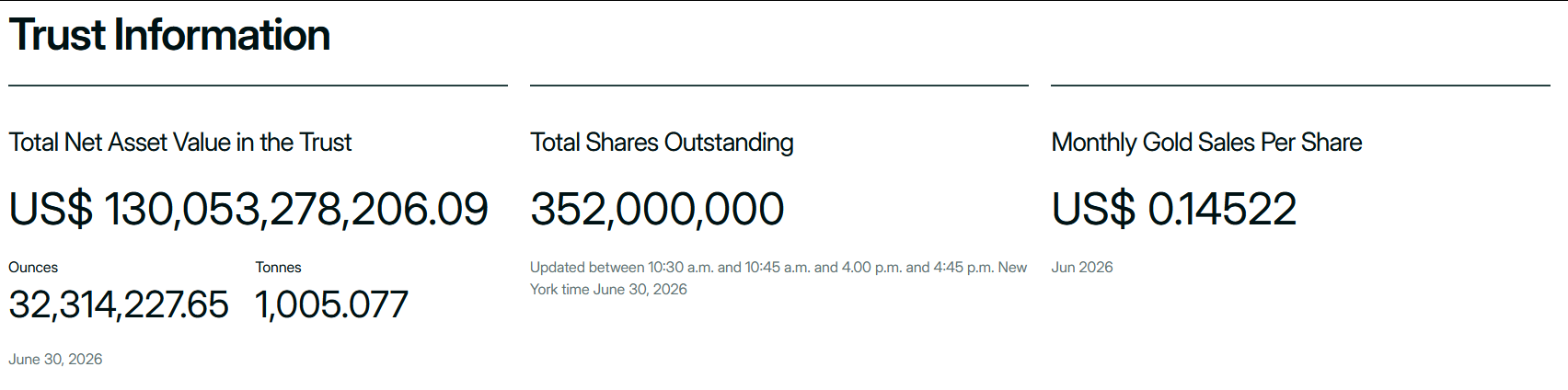
Task: Click the divider above Monthly Gold Sales
Action: tap(1301, 86)
